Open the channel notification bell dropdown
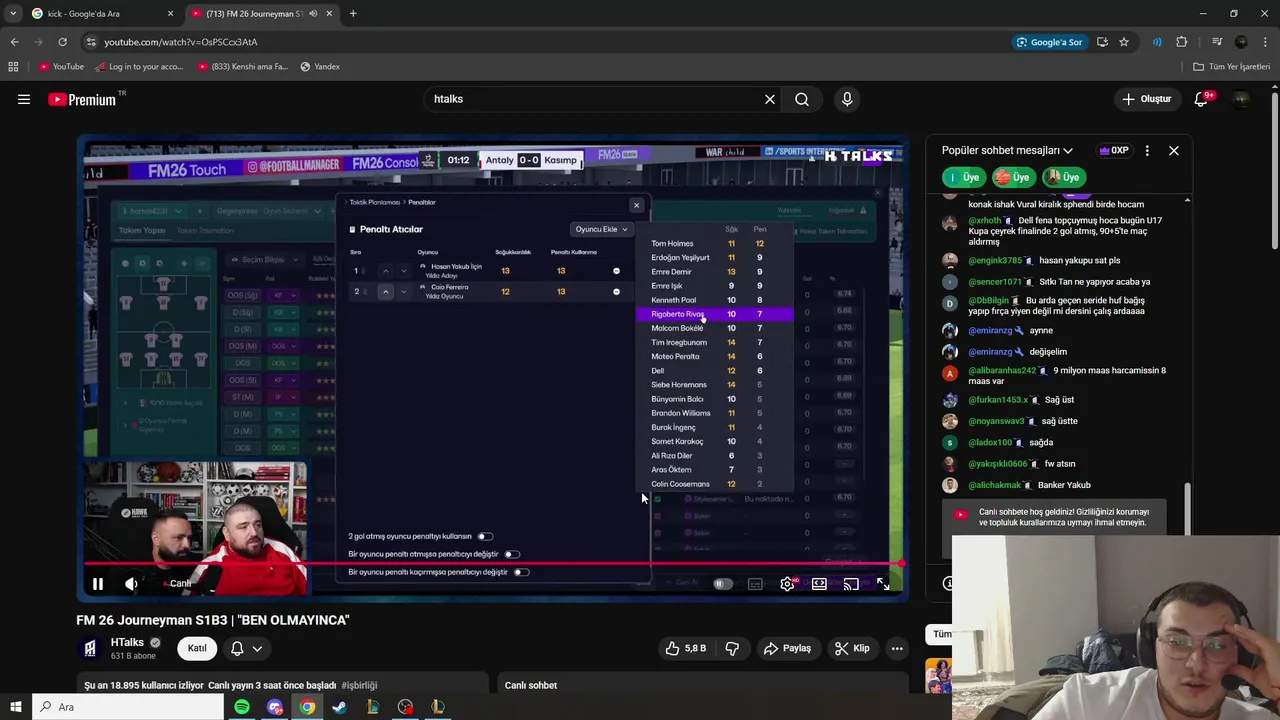Image resolution: width=1280 pixels, height=720 pixels. click(246, 648)
